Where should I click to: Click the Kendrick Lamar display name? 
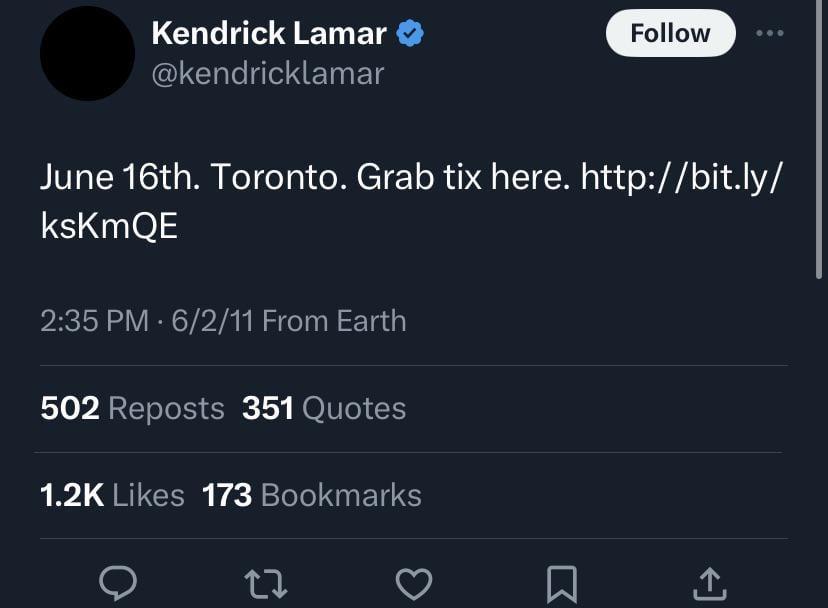269,33
